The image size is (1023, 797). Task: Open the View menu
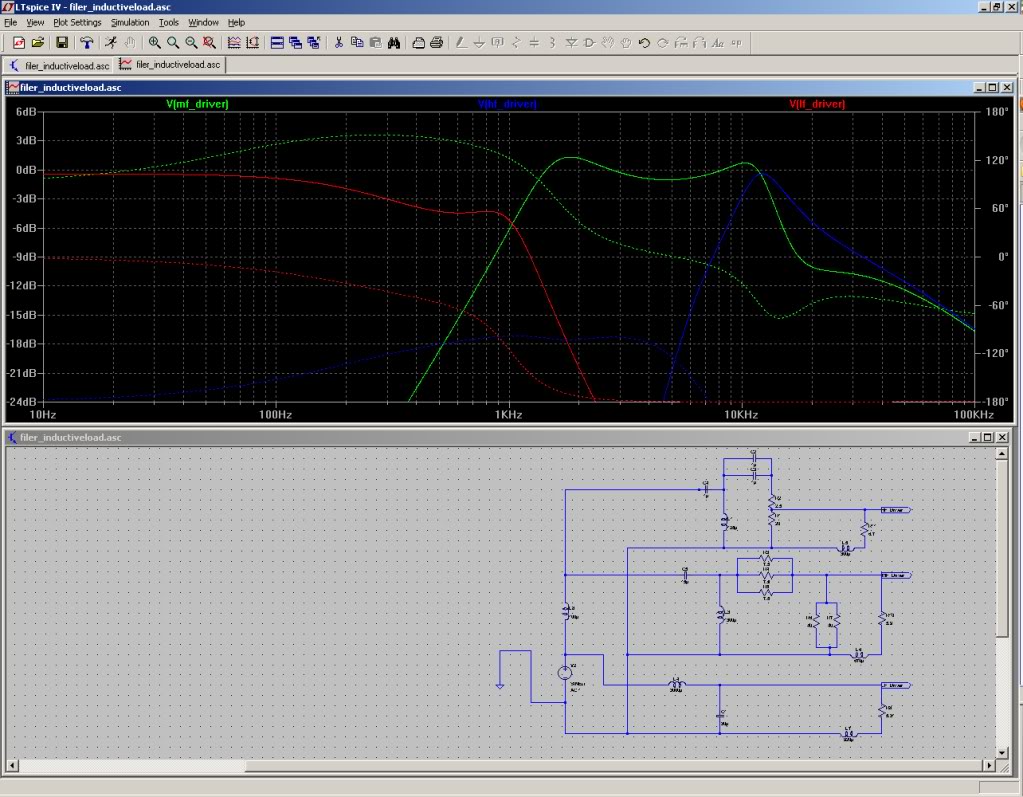pyautogui.click(x=35, y=22)
